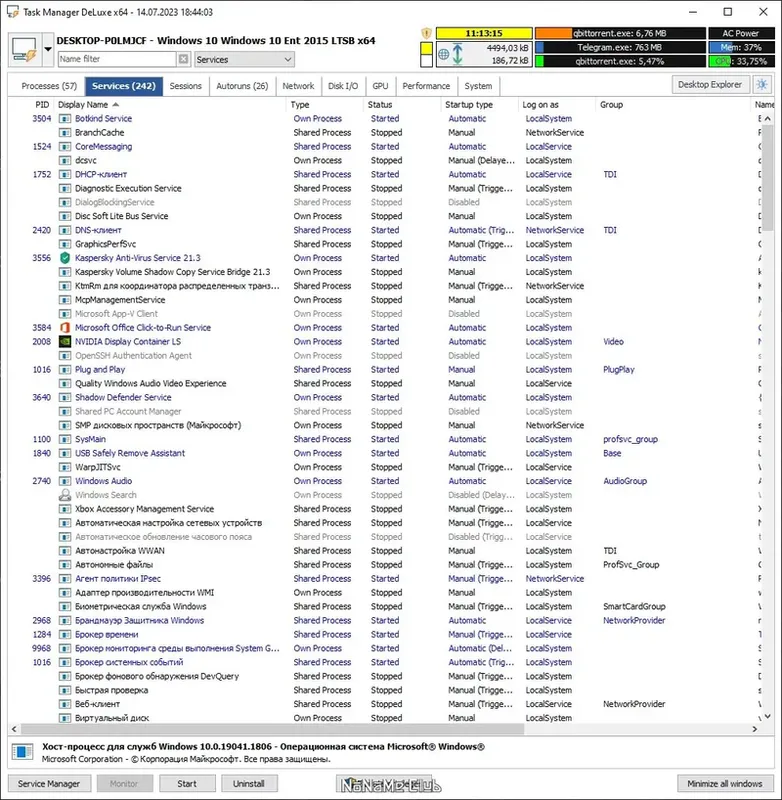Click the Telegram.exe: 763 MB indicator

[620, 47]
